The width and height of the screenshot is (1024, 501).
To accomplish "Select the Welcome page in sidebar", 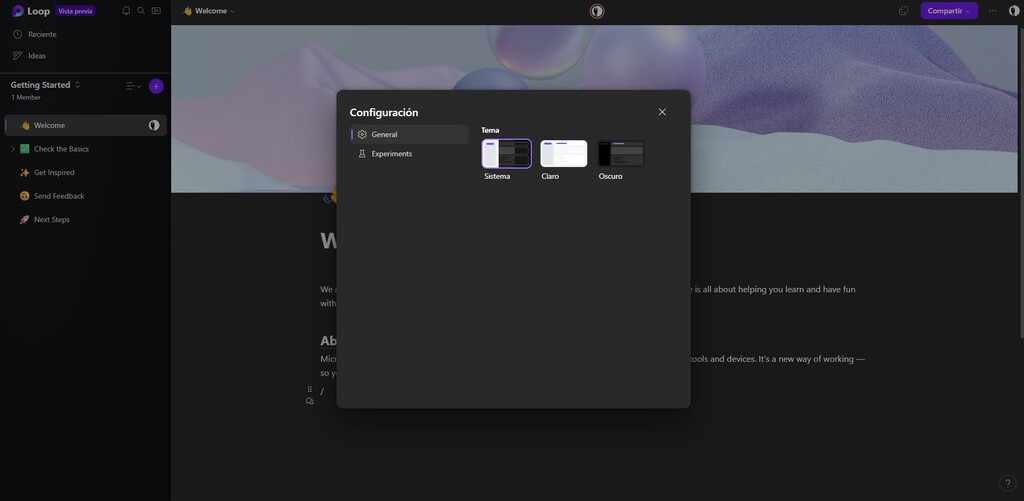I will click(85, 125).
